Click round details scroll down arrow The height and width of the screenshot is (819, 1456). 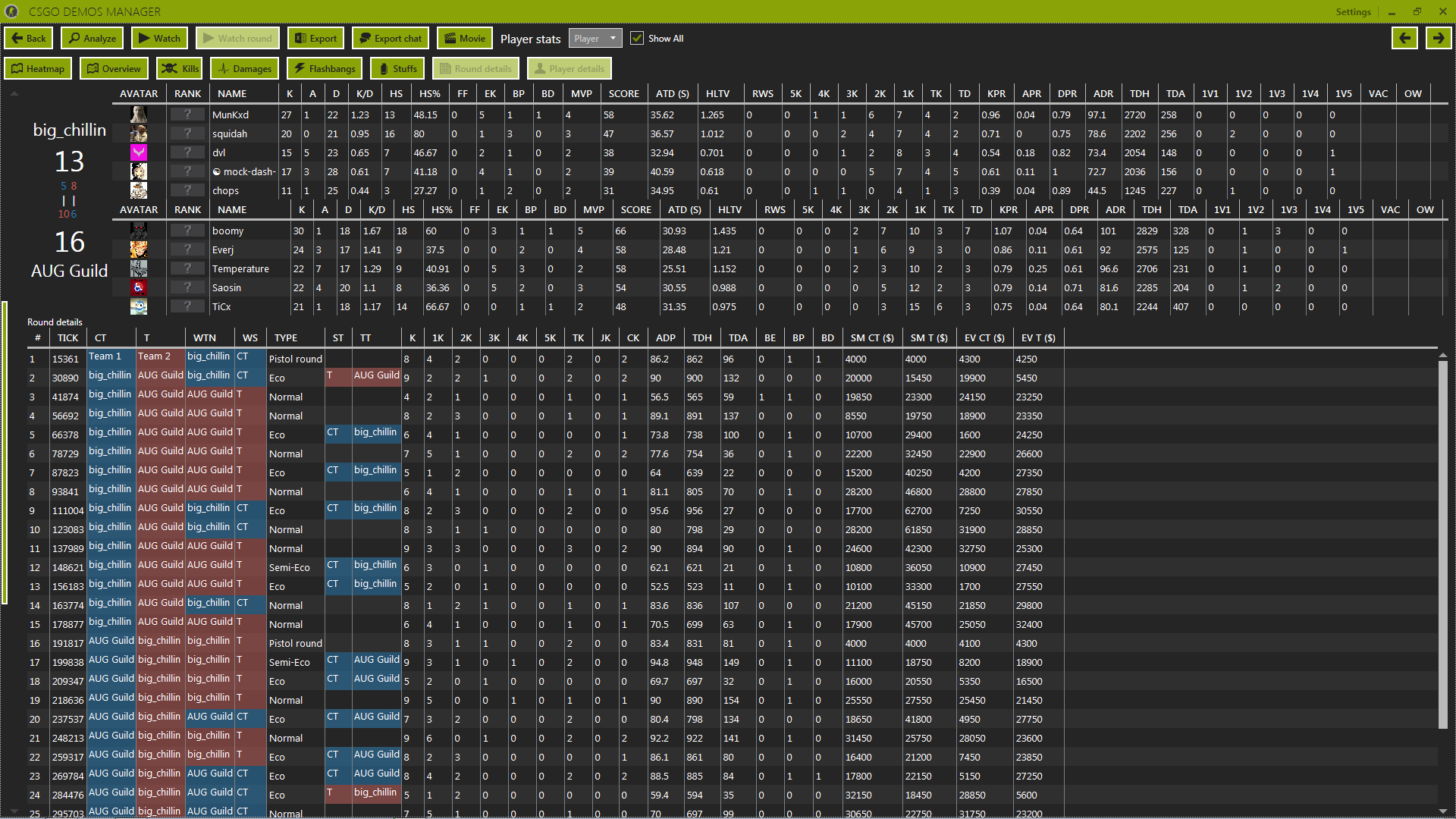[x=1443, y=811]
